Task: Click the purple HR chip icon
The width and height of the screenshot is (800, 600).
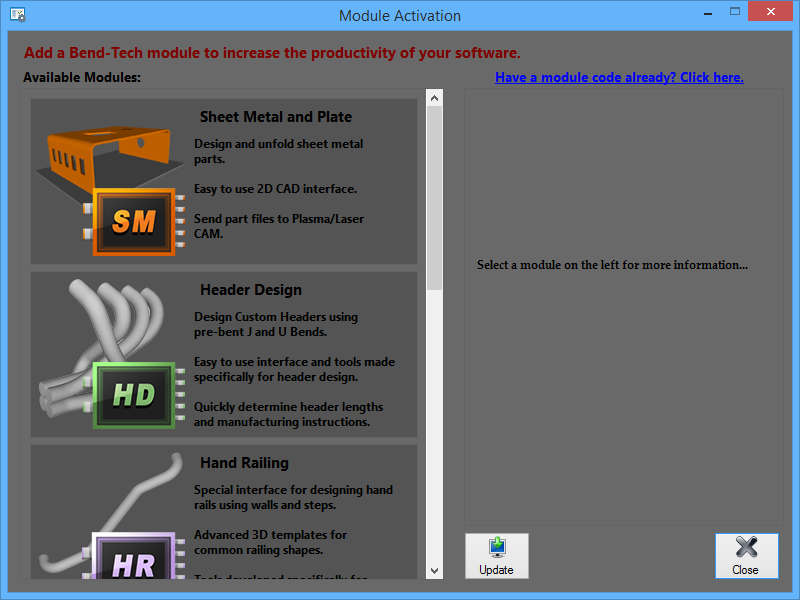Action: tap(134, 555)
